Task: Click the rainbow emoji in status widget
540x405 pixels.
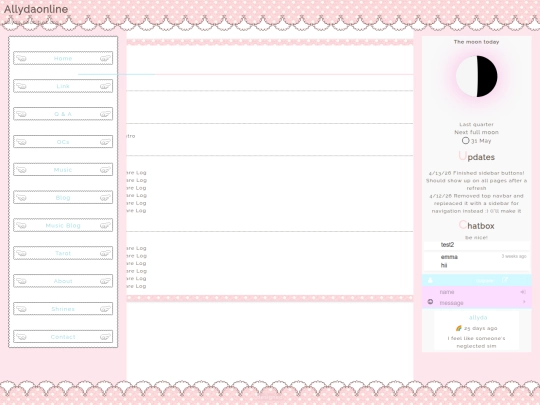Action: (x=458, y=328)
